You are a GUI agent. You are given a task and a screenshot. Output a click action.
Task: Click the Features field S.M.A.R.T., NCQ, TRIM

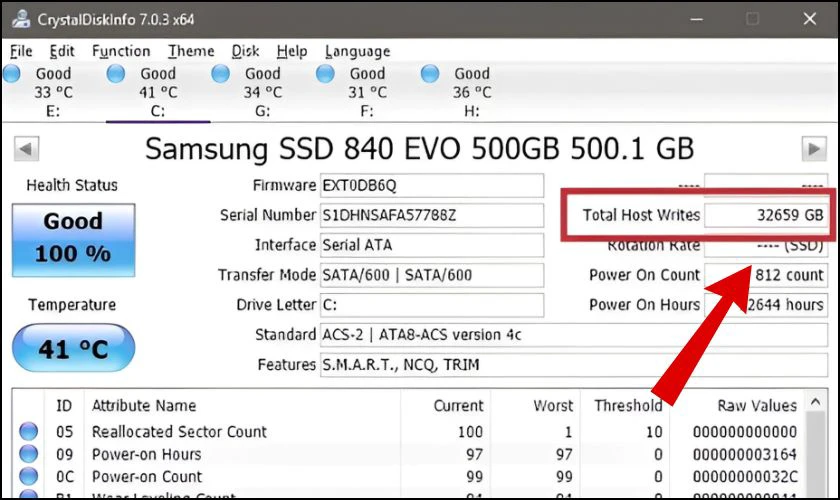(574, 365)
